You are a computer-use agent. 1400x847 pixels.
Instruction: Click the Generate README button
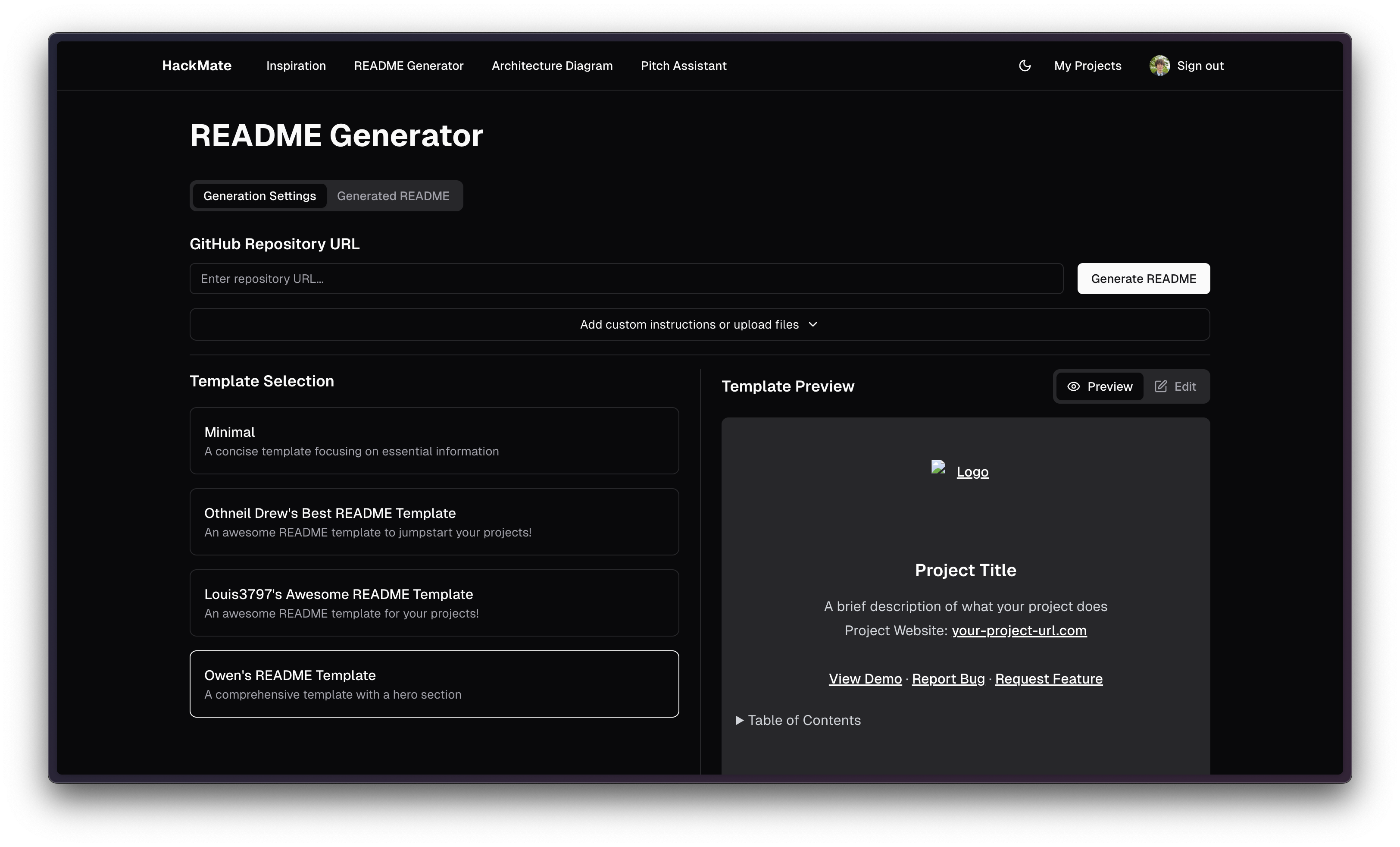(x=1143, y=279)
